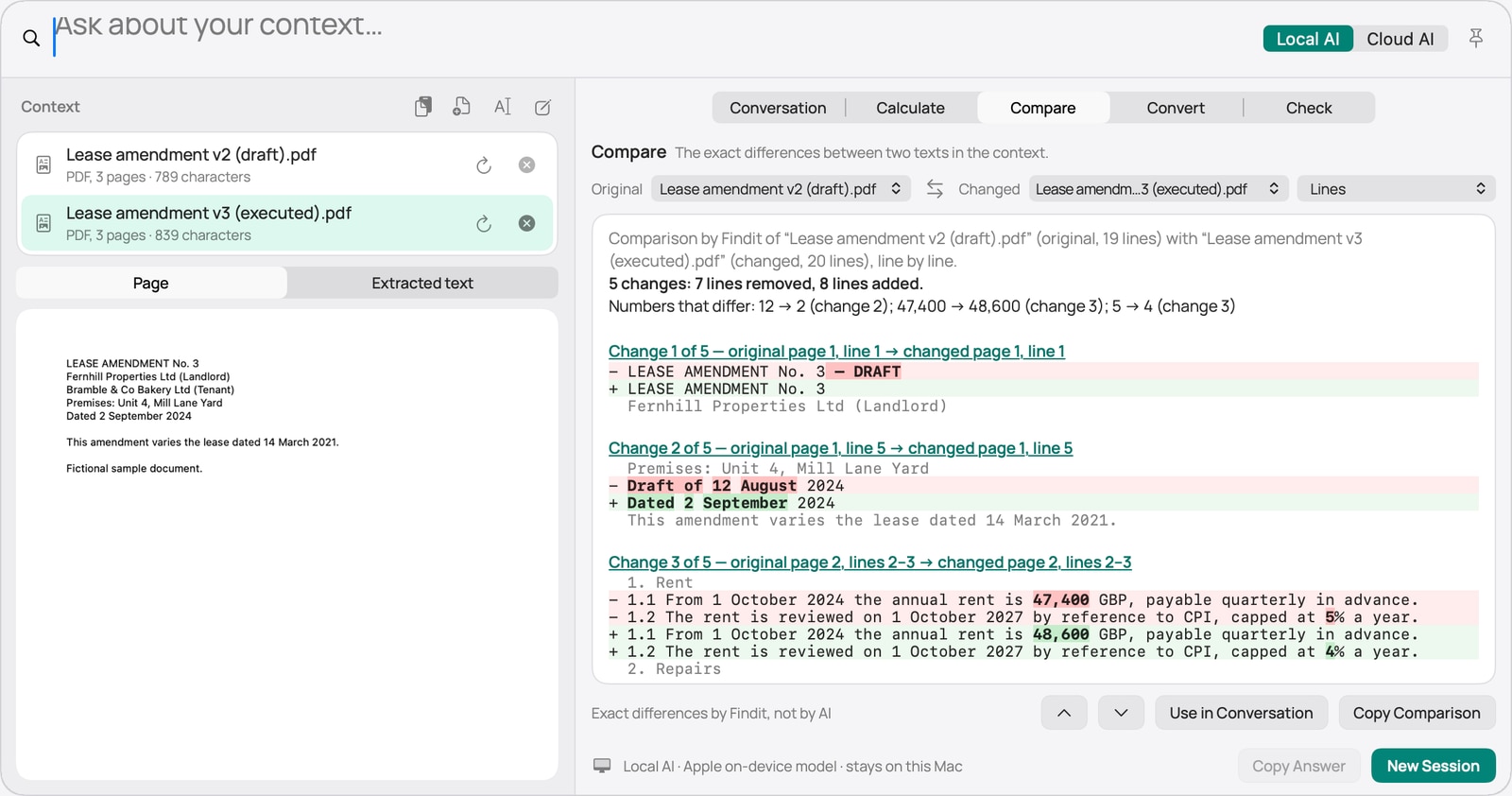1512x796 pixels.
Task: Click the PDF icon of the v2 draft file
Action: point(43,164)
